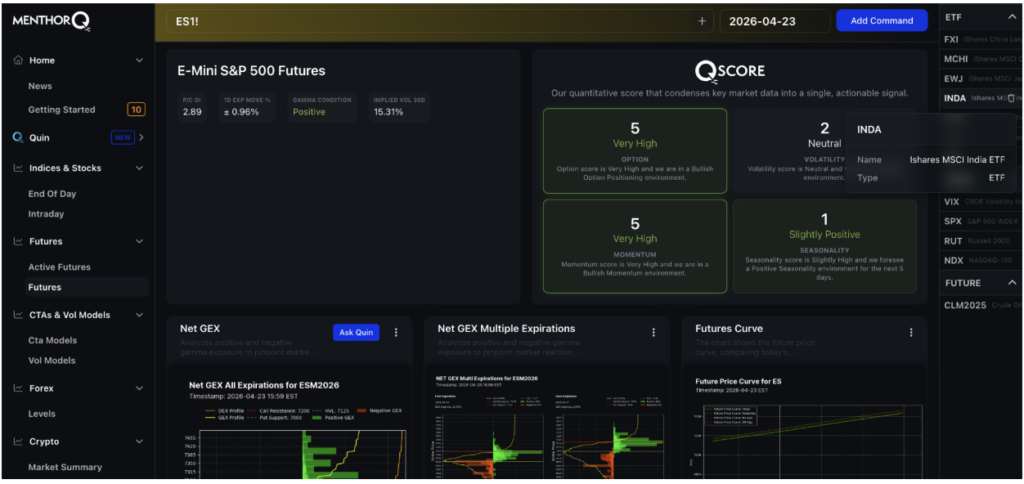The image size is (1024, 484).
Task: Go to Intraday page
Action: pyautogui.click(x=46, y=214)
